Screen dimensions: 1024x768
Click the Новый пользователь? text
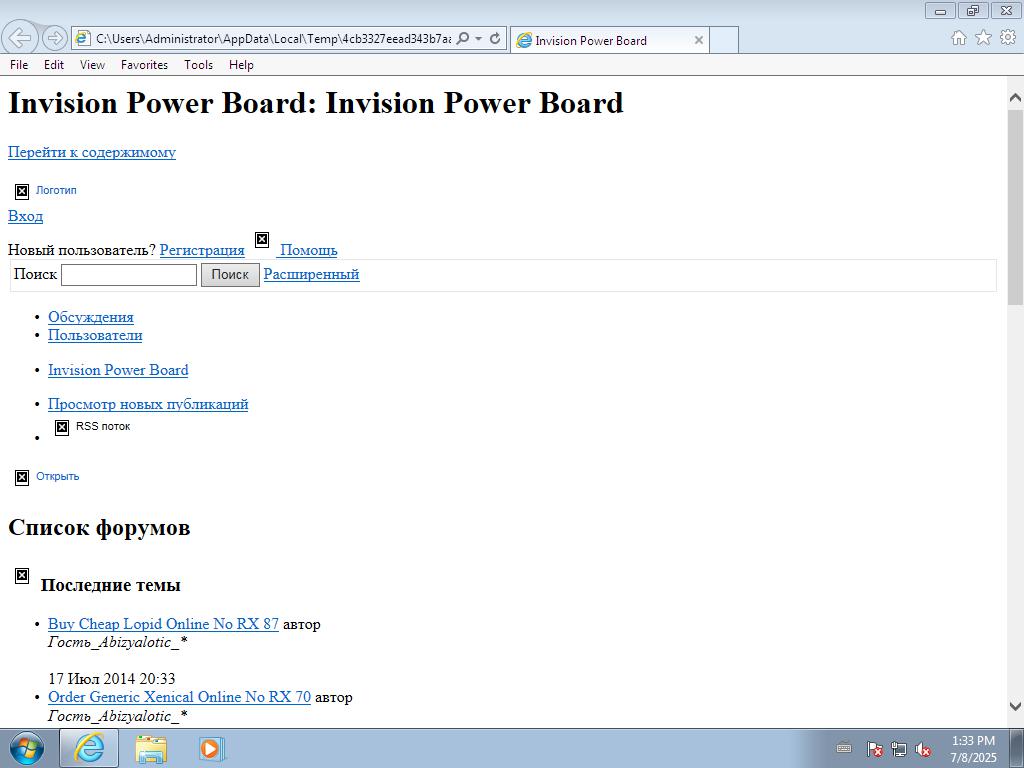click(82, 250)
